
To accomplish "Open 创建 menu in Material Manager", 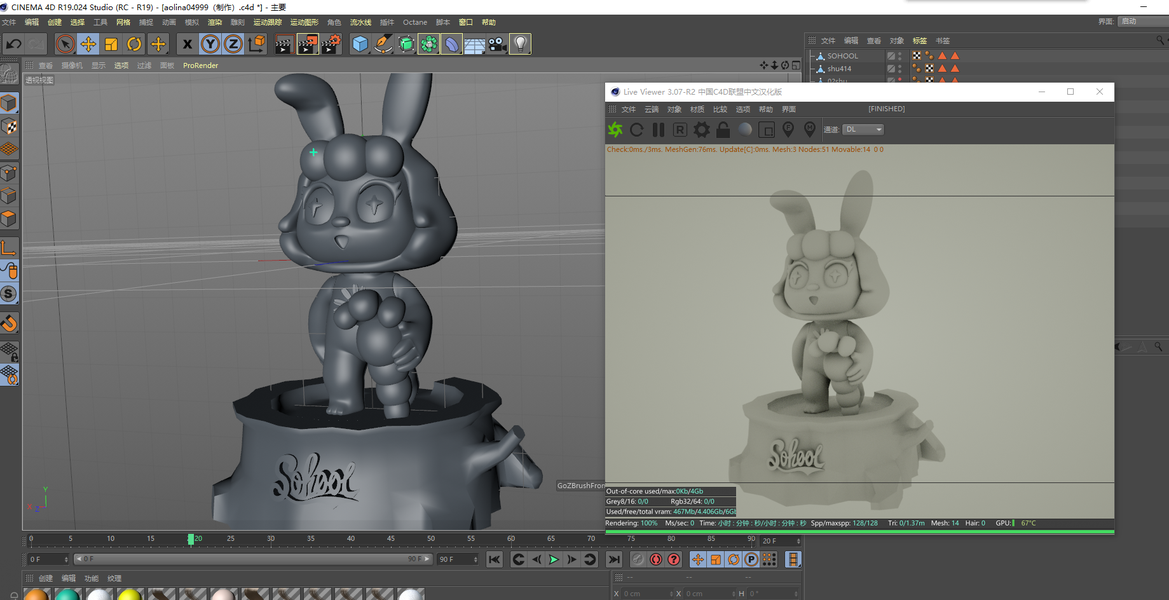I will (45, 578).
